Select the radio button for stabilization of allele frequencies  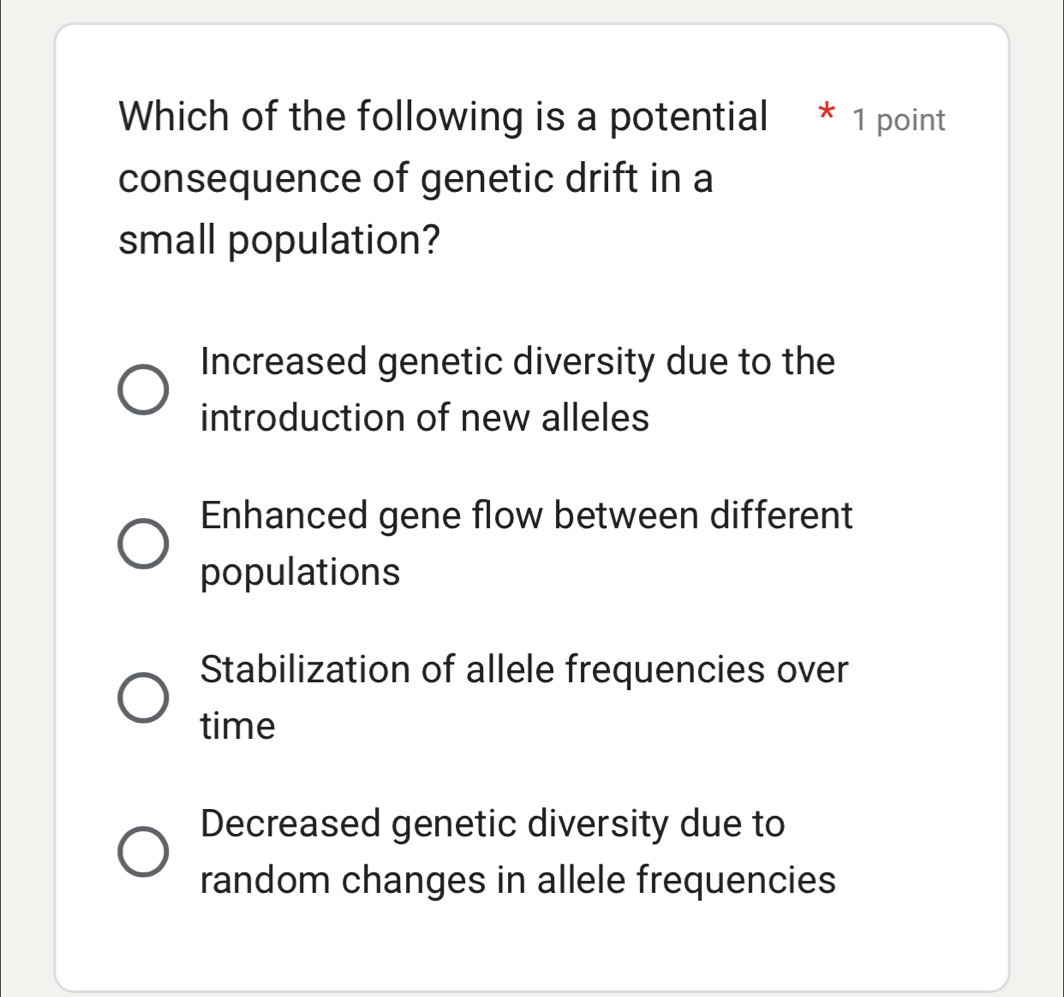[143, 697]
